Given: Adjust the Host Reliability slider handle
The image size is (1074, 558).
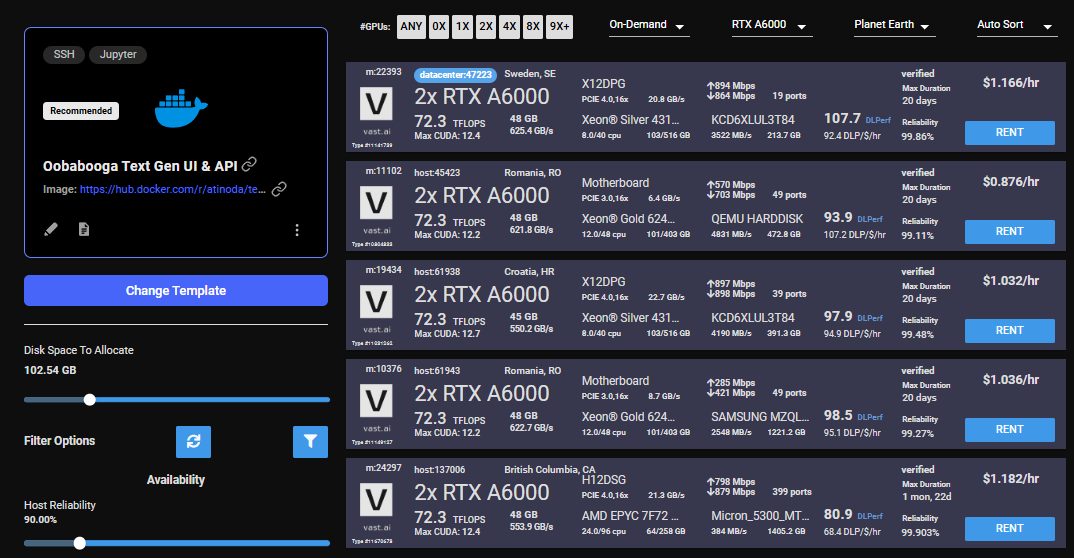Looking at the screenshot, I should [x=79, y=543].
